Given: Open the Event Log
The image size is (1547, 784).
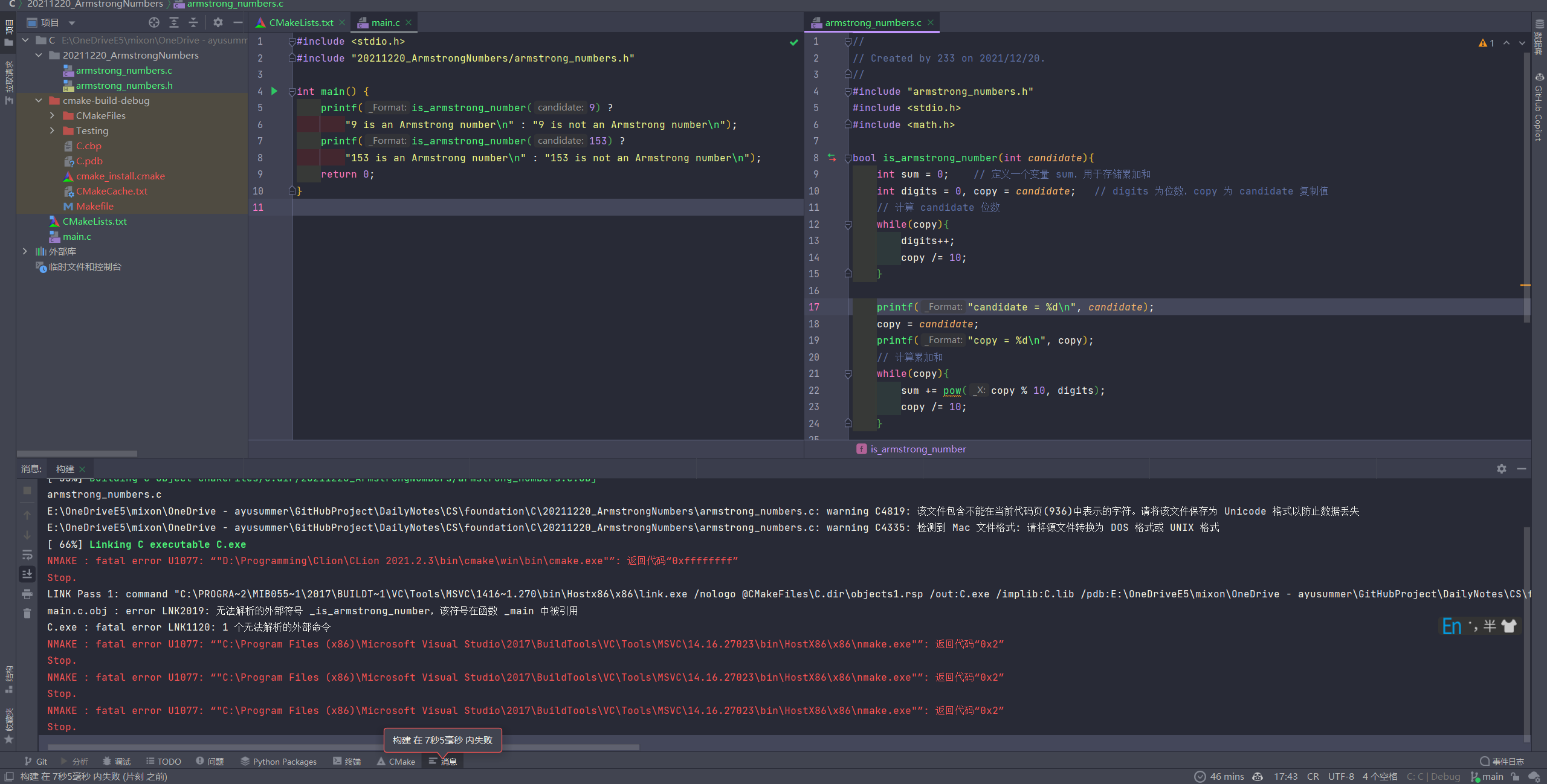Looking at the screenshot, I should pos(1502,762).
